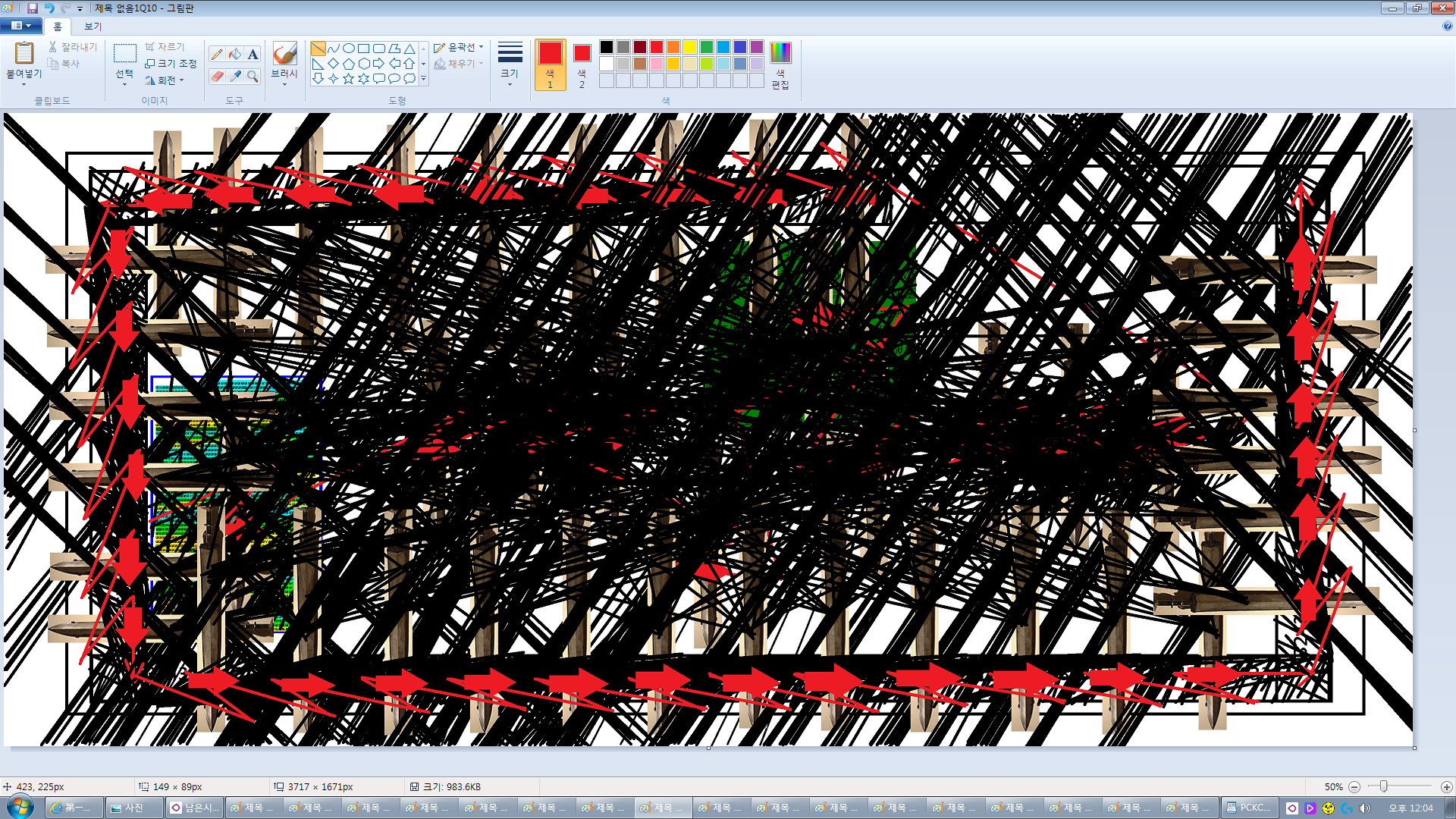Screen dimensions: 1456x819
Task: Click the zoom slider in status bar
Action: pos(1384,787)
